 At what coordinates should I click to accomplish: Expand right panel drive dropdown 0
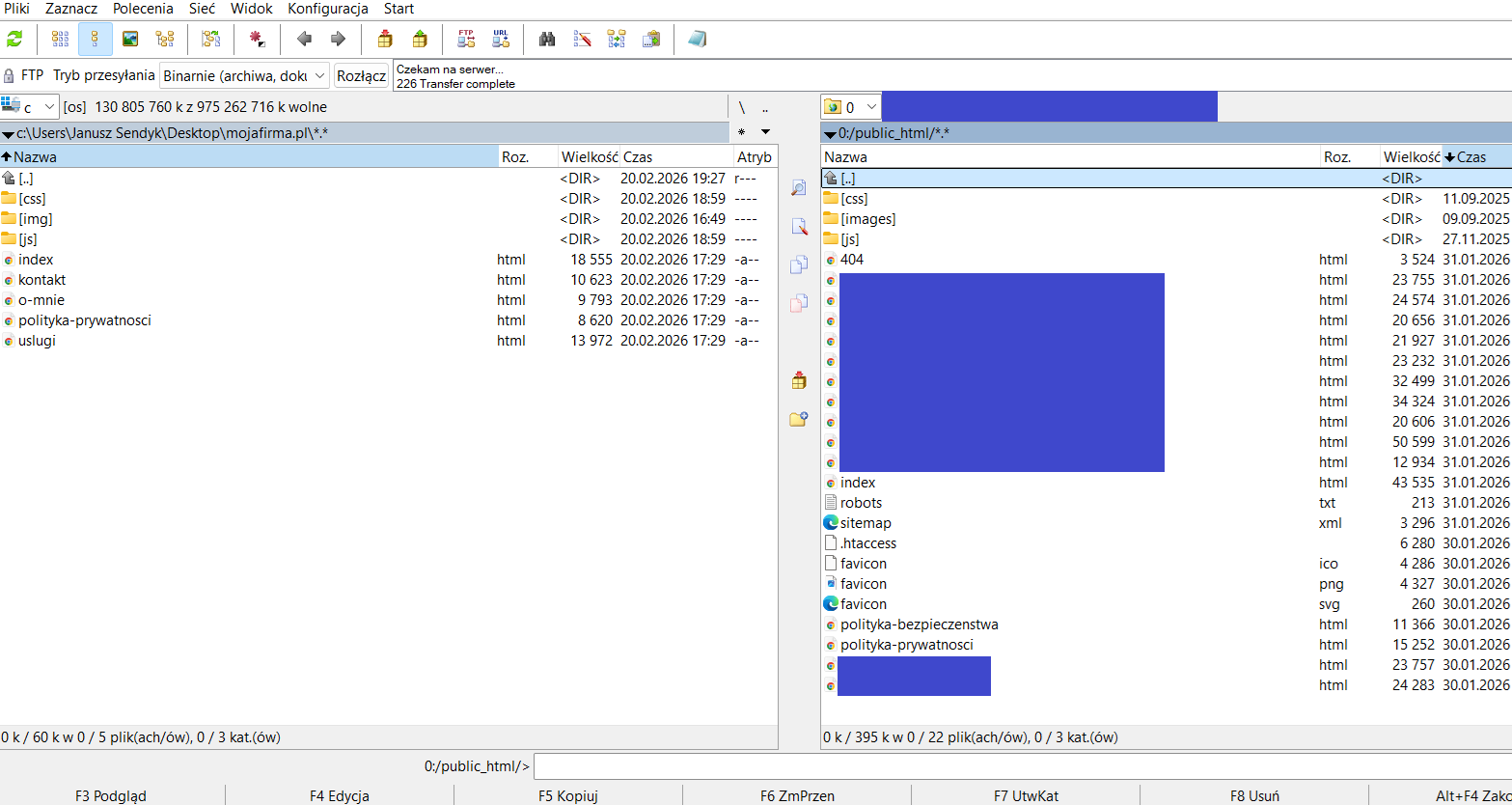[x=851, y=107]
